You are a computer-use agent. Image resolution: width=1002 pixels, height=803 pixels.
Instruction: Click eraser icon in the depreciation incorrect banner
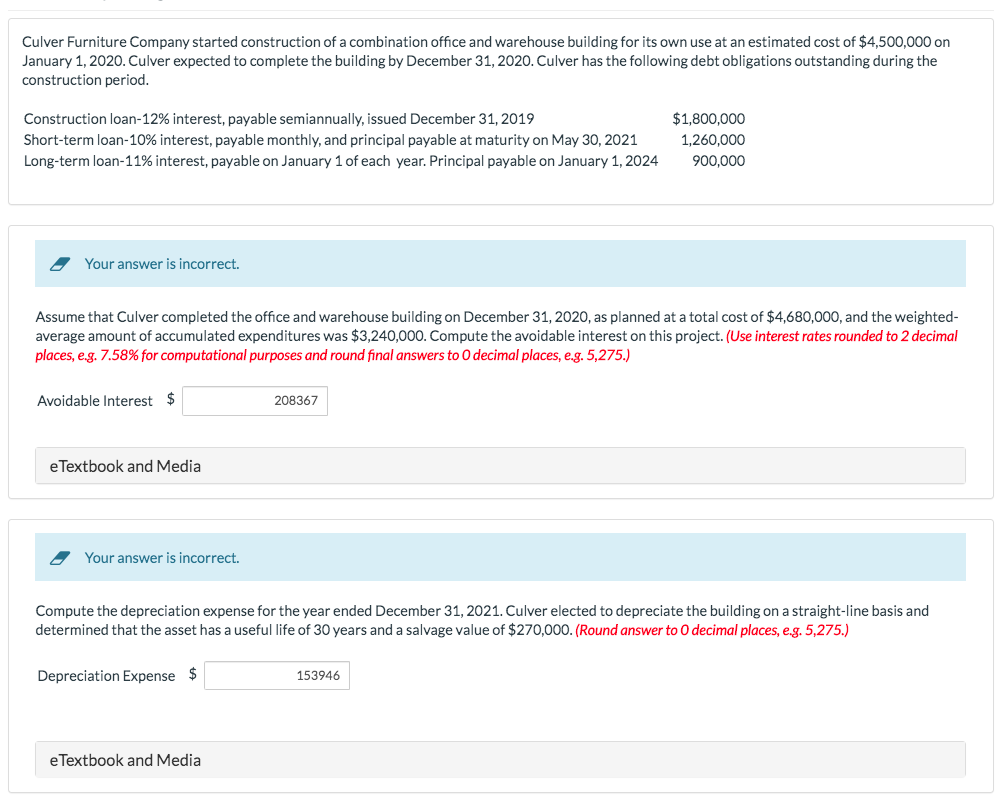[60, 558]
